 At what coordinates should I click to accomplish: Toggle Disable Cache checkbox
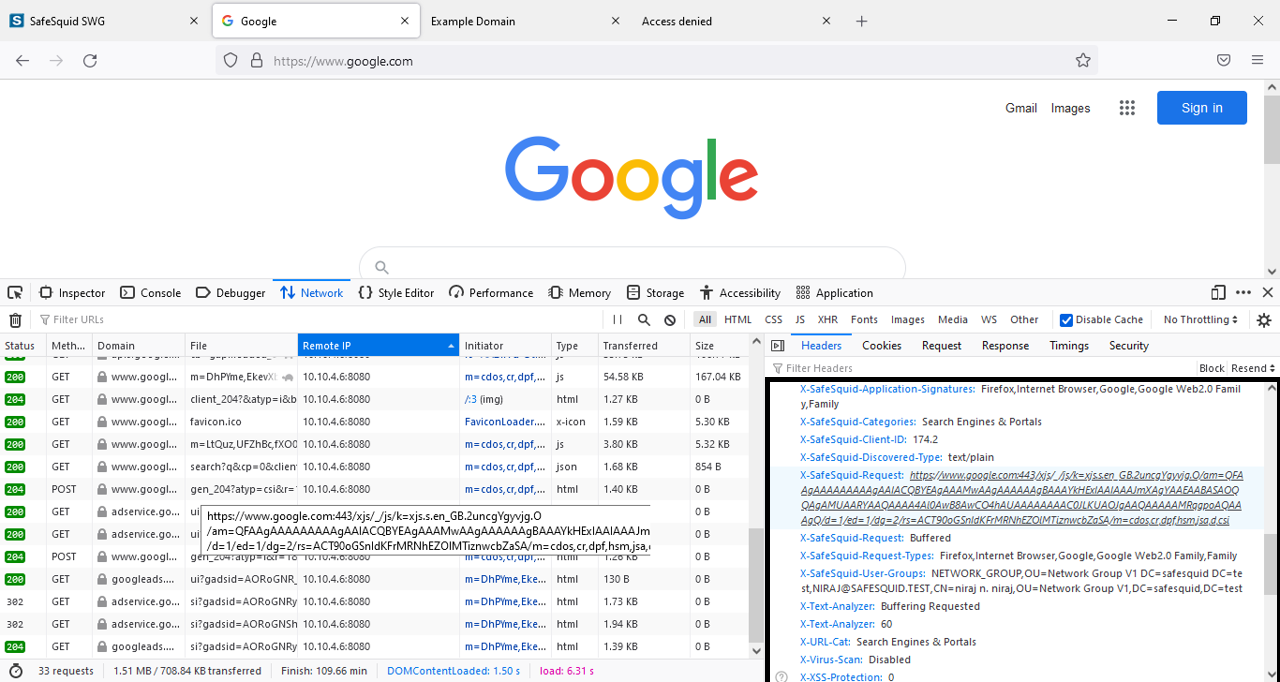click(1066, 320)
